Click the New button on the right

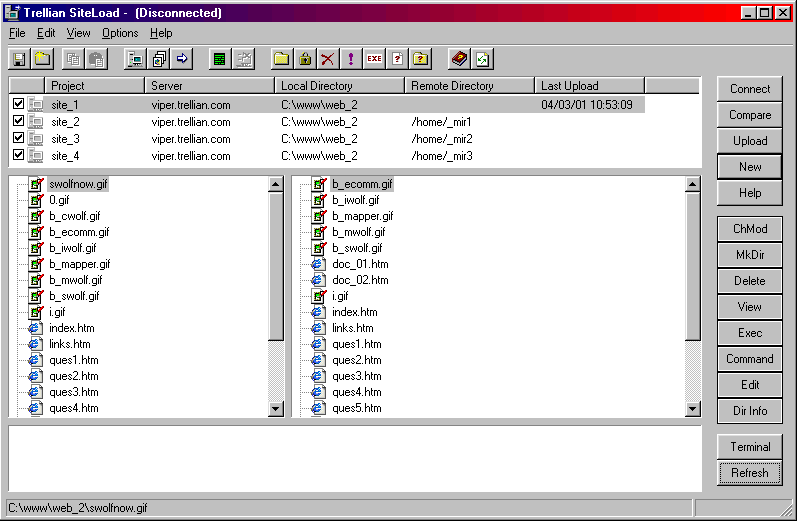coord(750,167)
